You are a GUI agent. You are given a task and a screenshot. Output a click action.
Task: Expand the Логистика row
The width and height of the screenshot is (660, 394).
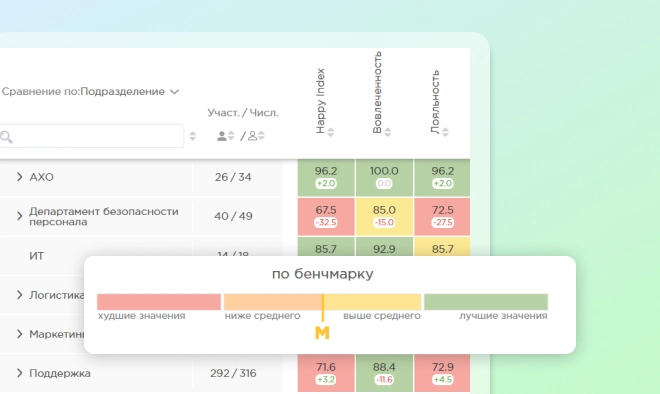tap(19, 295)
